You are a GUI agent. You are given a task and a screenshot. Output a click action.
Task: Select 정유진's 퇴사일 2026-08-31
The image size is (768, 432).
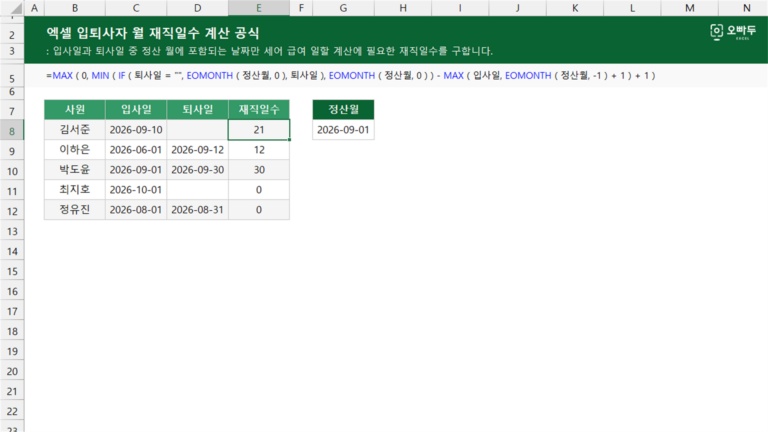click(197, 210)
